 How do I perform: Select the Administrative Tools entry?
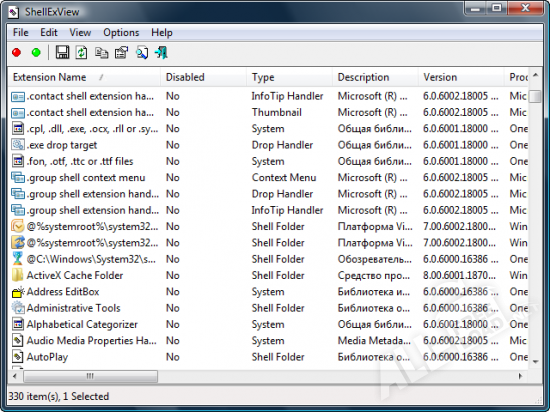pyautogui.click(x=73, y=308)
